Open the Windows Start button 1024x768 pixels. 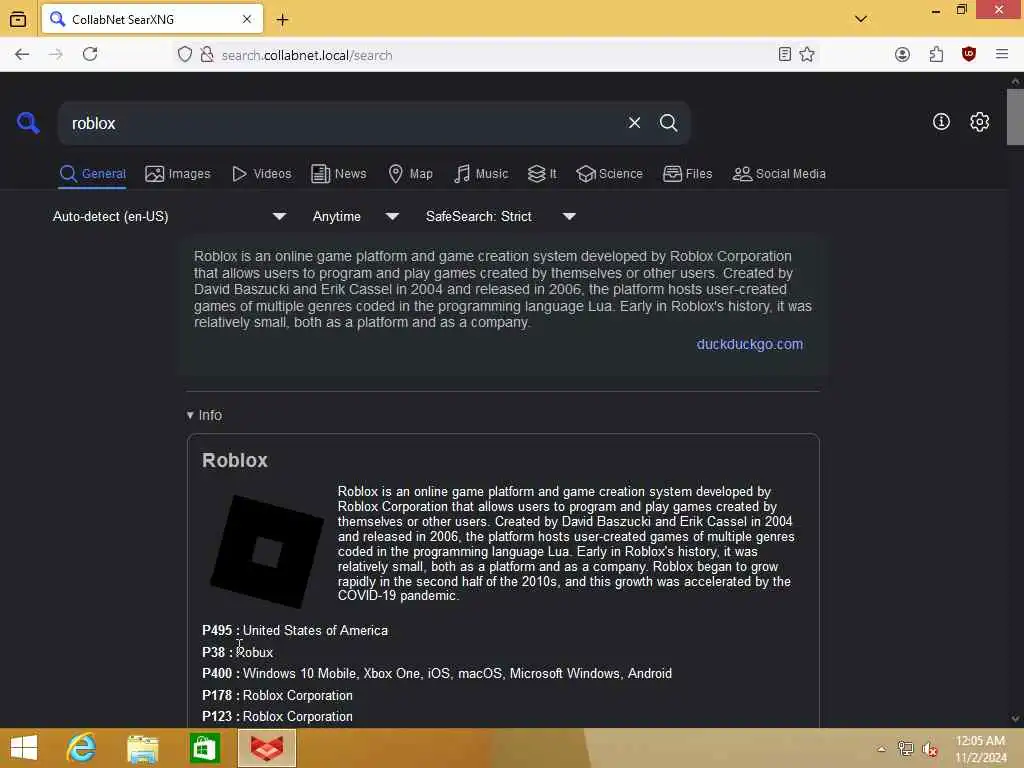[x=24, y=748]
